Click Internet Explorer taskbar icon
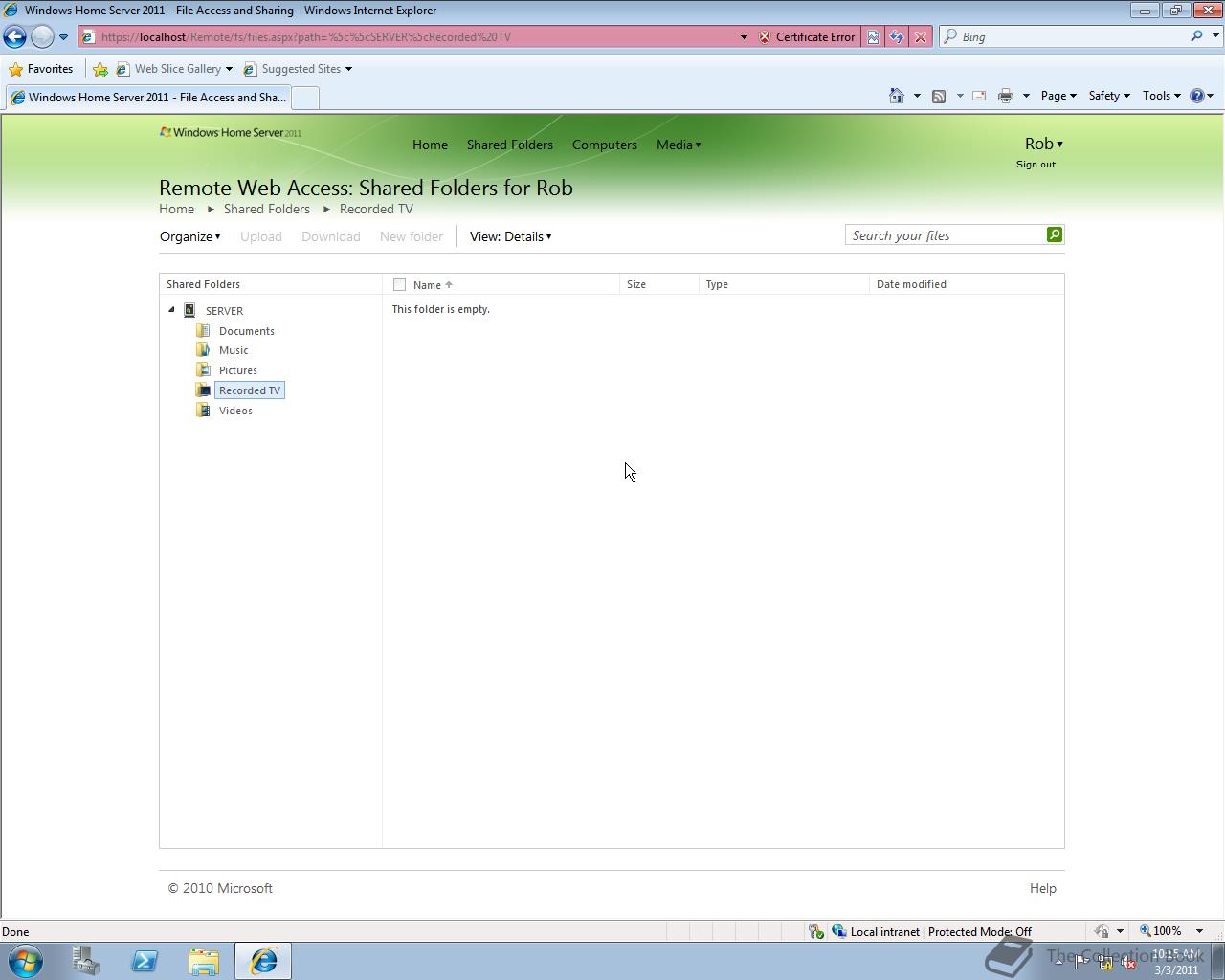The image size is (1225, 980). click(x=263, y=961)
